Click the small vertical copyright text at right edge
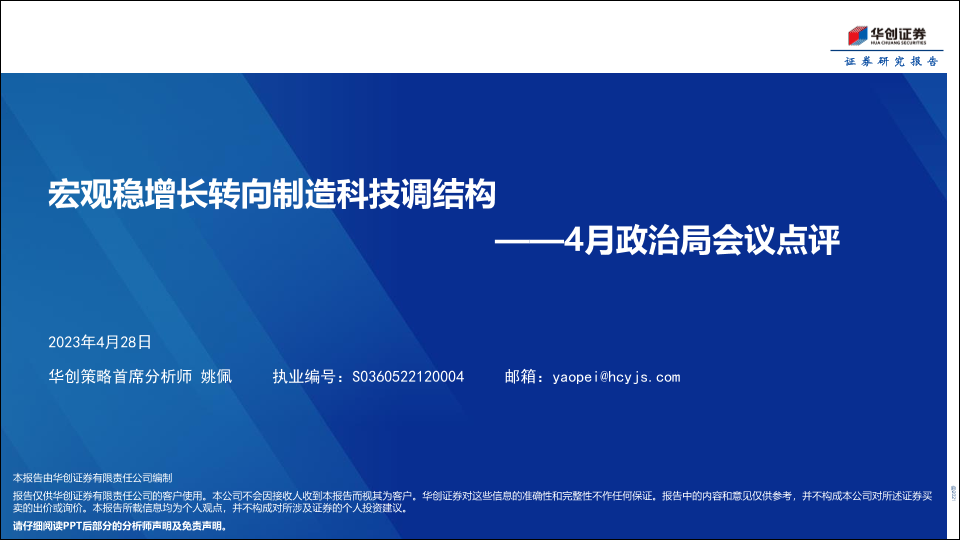The image size is (960, 540). (951, 493)
